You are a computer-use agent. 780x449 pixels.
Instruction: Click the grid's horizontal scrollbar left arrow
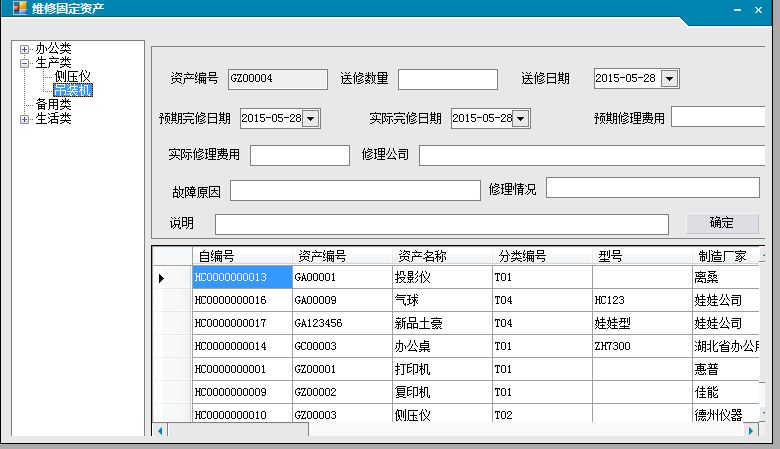tap(159, 430)
